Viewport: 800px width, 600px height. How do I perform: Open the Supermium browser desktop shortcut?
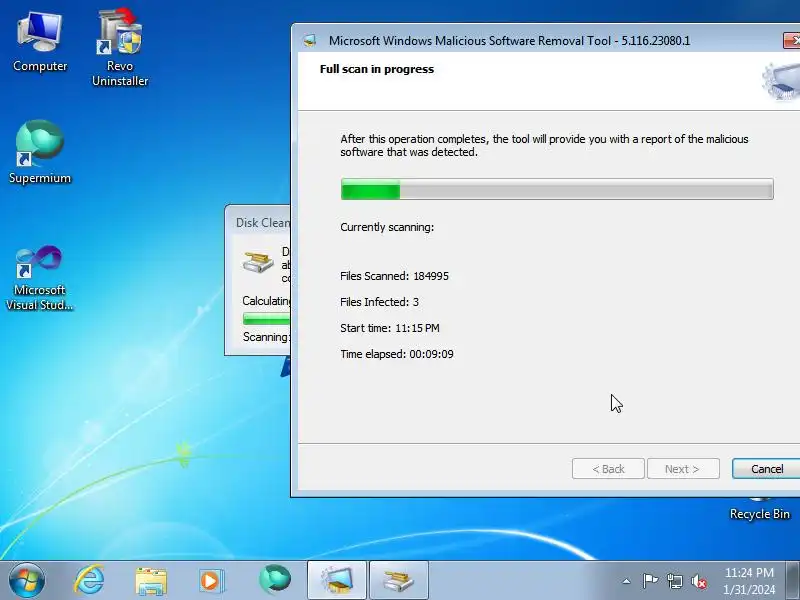coord(40,152)
